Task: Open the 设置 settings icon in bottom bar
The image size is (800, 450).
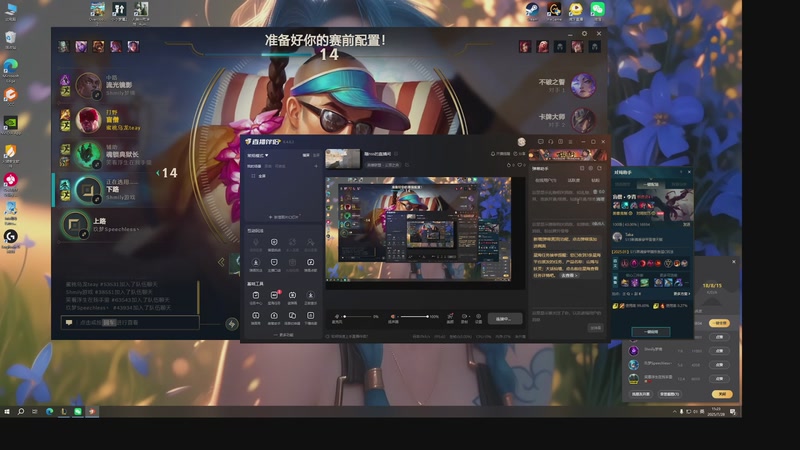Action: click(478, 318)
